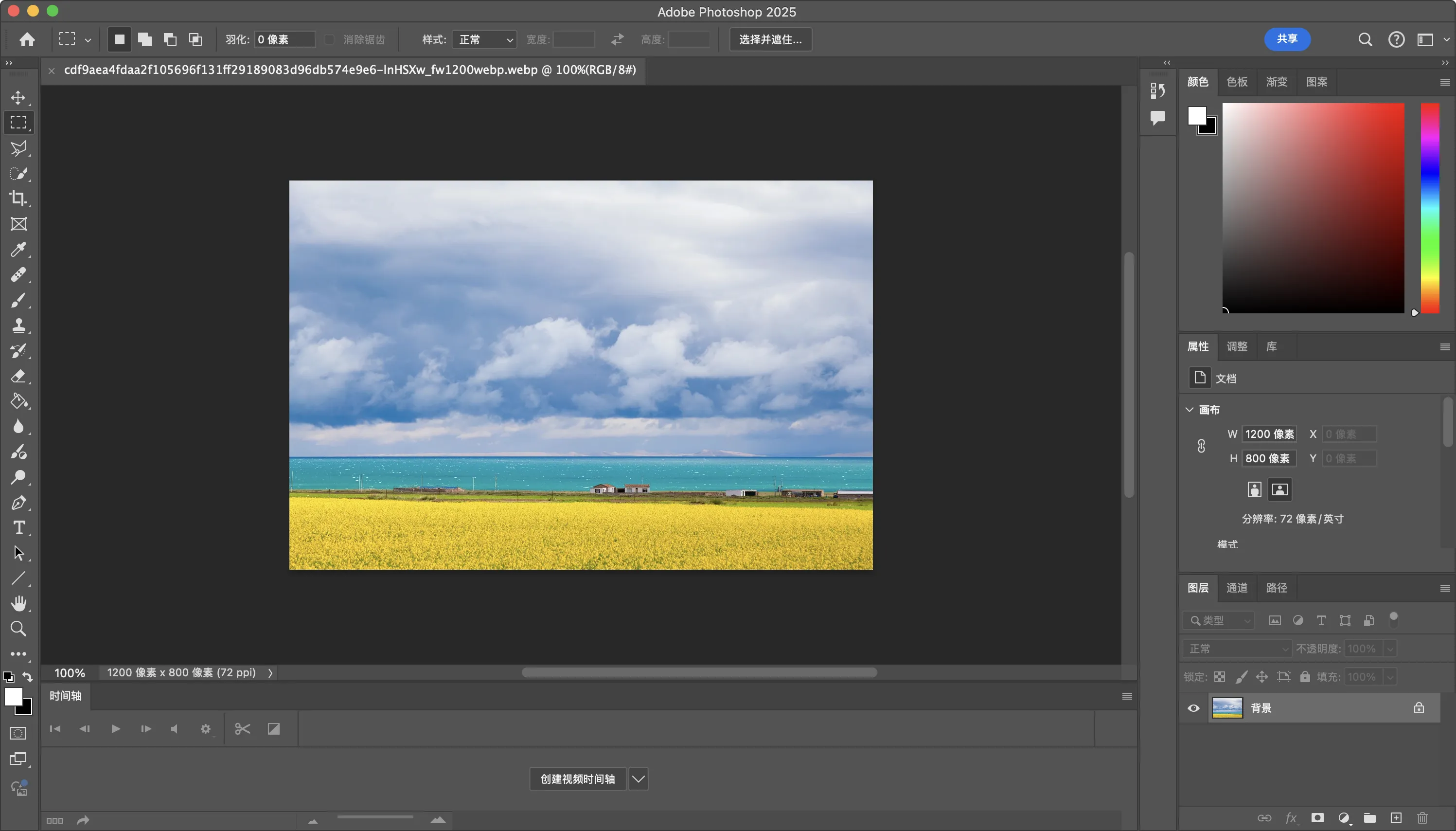Click the hue spectrum slider
Screen dimensions: 1456x831
pos(1430,208)
